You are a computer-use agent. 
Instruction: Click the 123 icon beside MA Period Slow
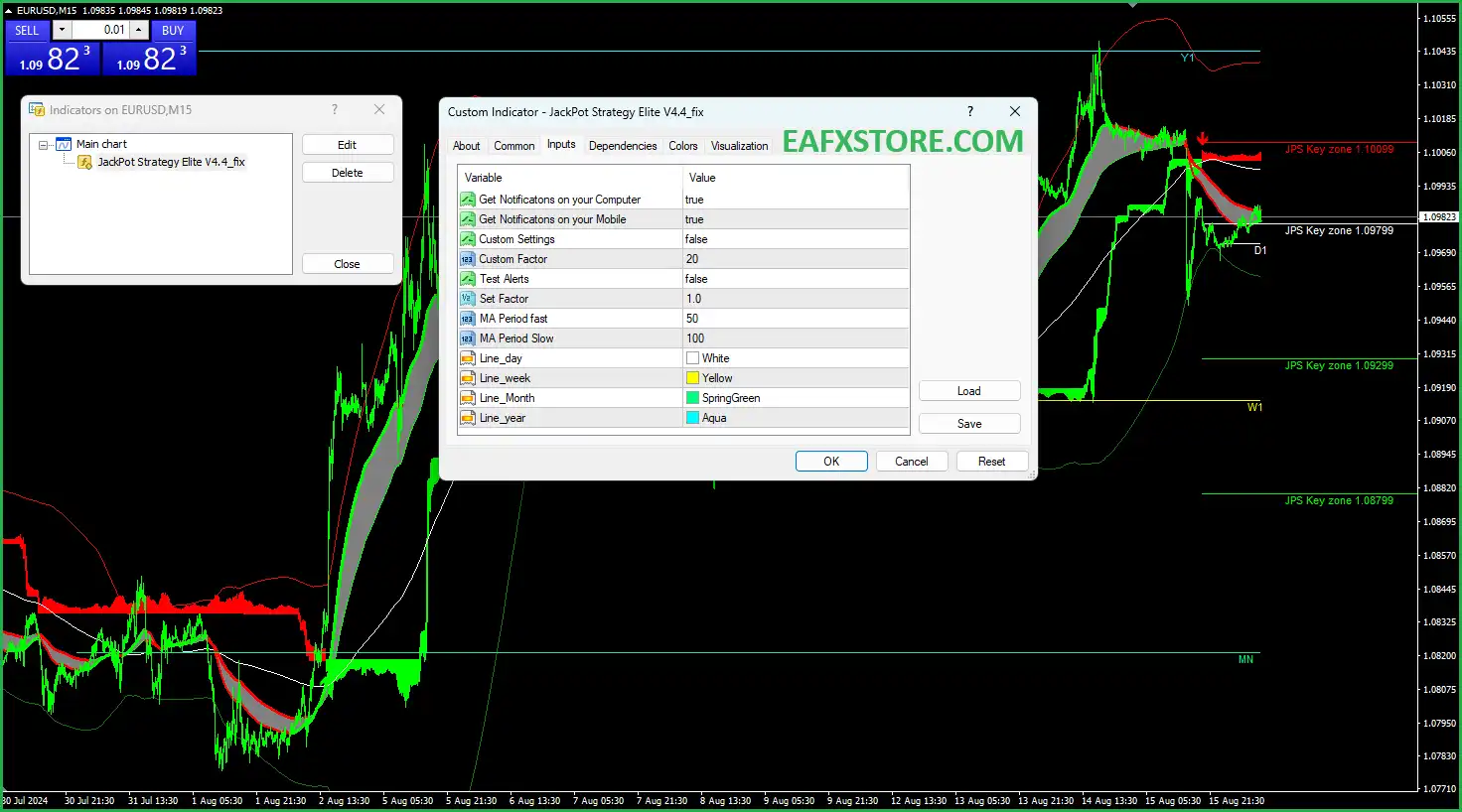pos(467,338)
